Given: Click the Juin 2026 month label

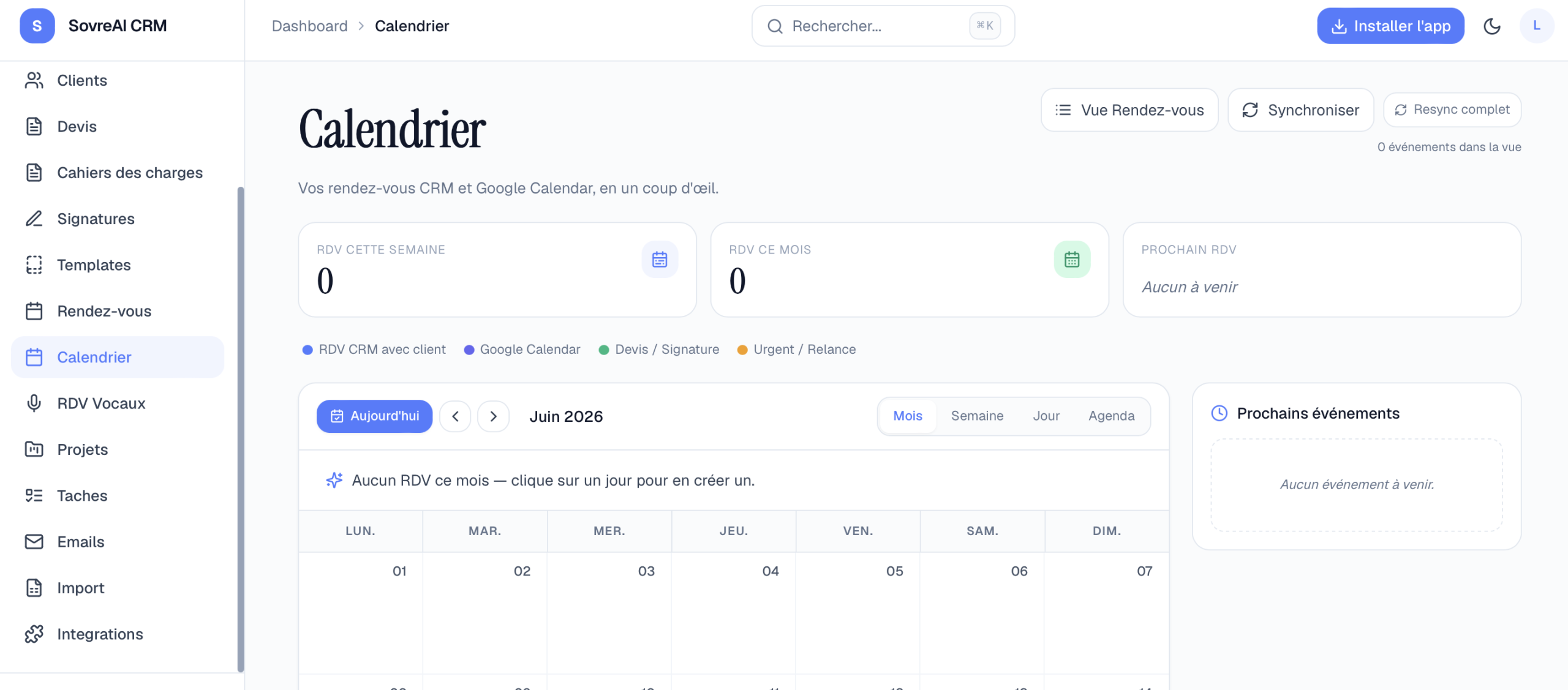Looking at the screenshot, I should (x=566, y=416).
